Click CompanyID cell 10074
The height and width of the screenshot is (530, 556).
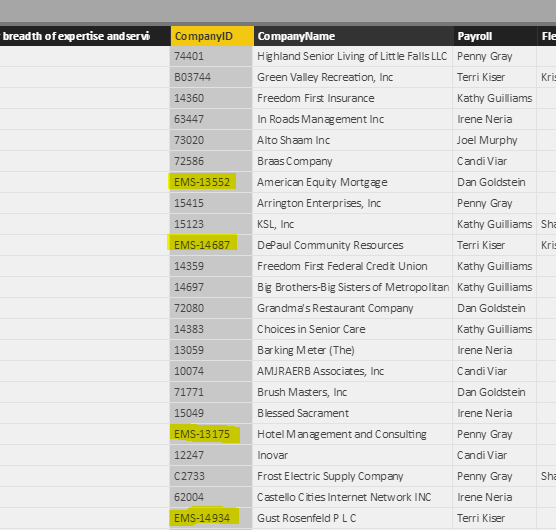pyautogui.click(x=211, y=371)
